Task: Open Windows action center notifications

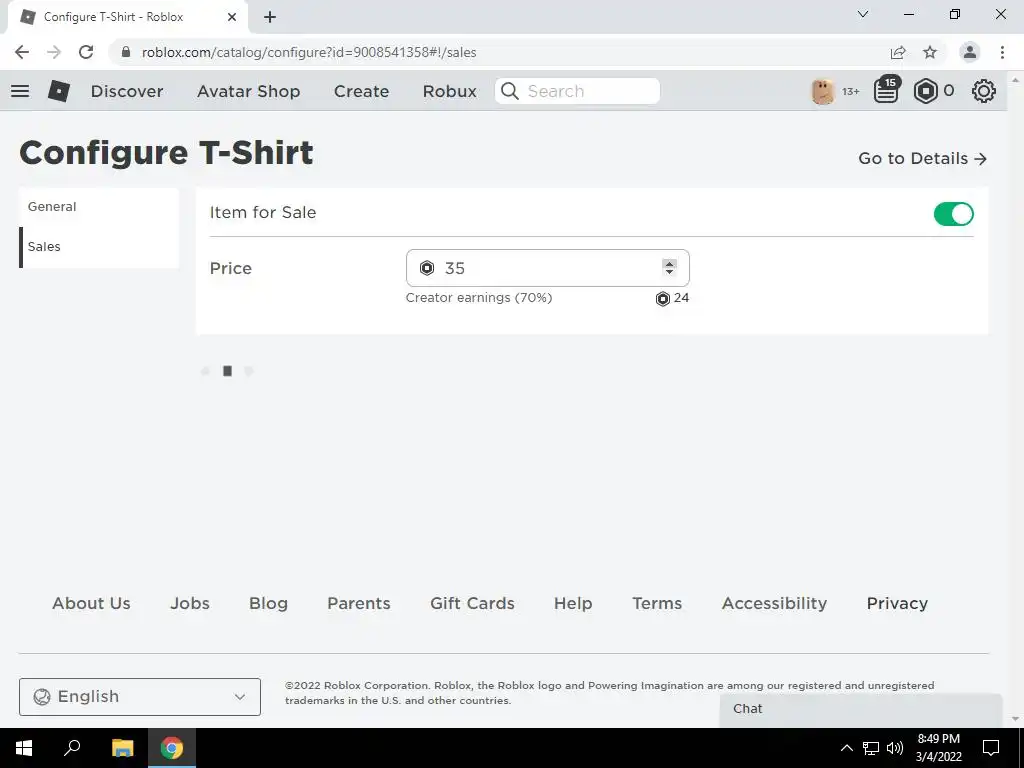Action: click(991, 748)
